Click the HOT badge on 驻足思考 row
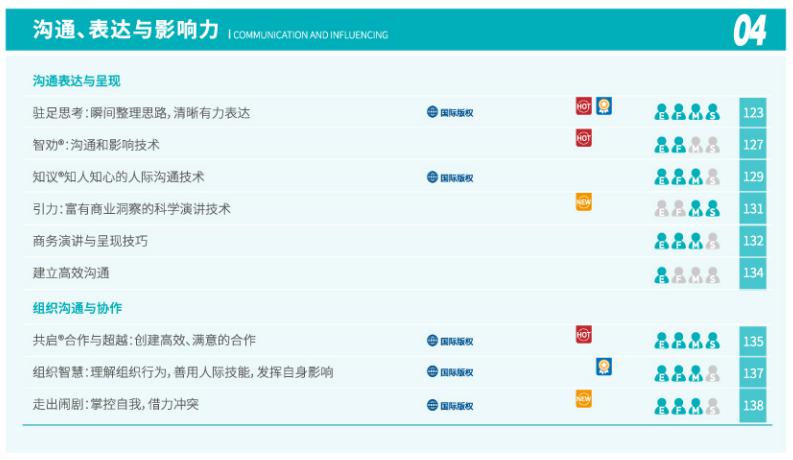This screenshot has height=460, width=793. tap(583, 106)
